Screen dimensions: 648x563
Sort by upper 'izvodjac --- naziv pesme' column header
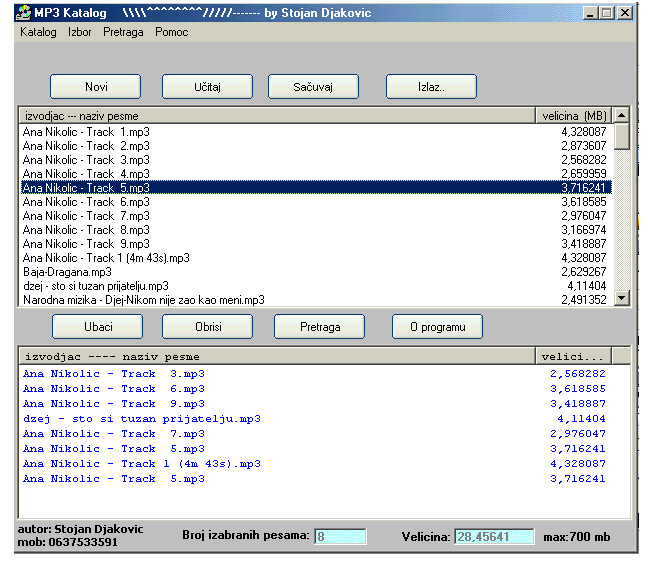pos(277,116)
